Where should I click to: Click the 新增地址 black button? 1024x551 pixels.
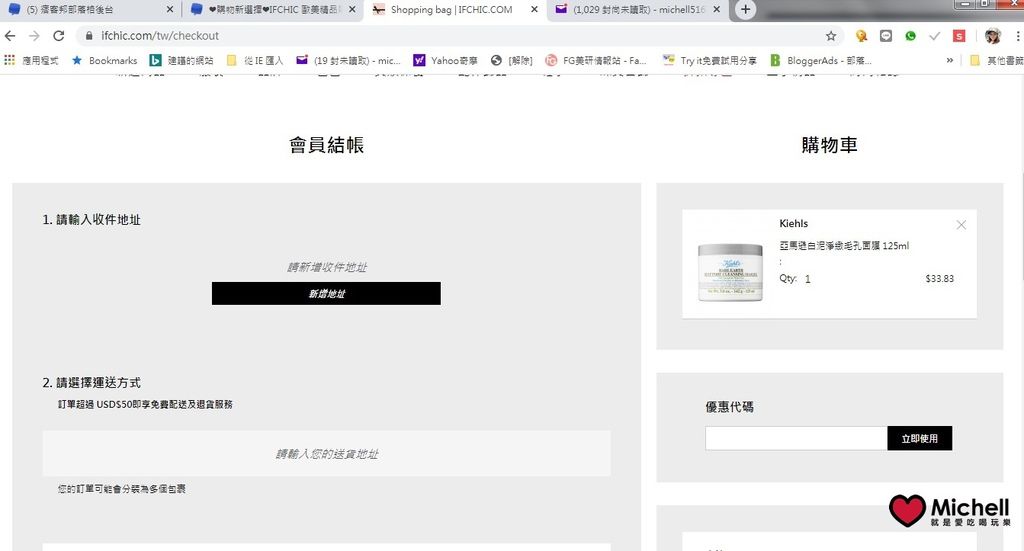pyautogui.click(x=326, y=293)
